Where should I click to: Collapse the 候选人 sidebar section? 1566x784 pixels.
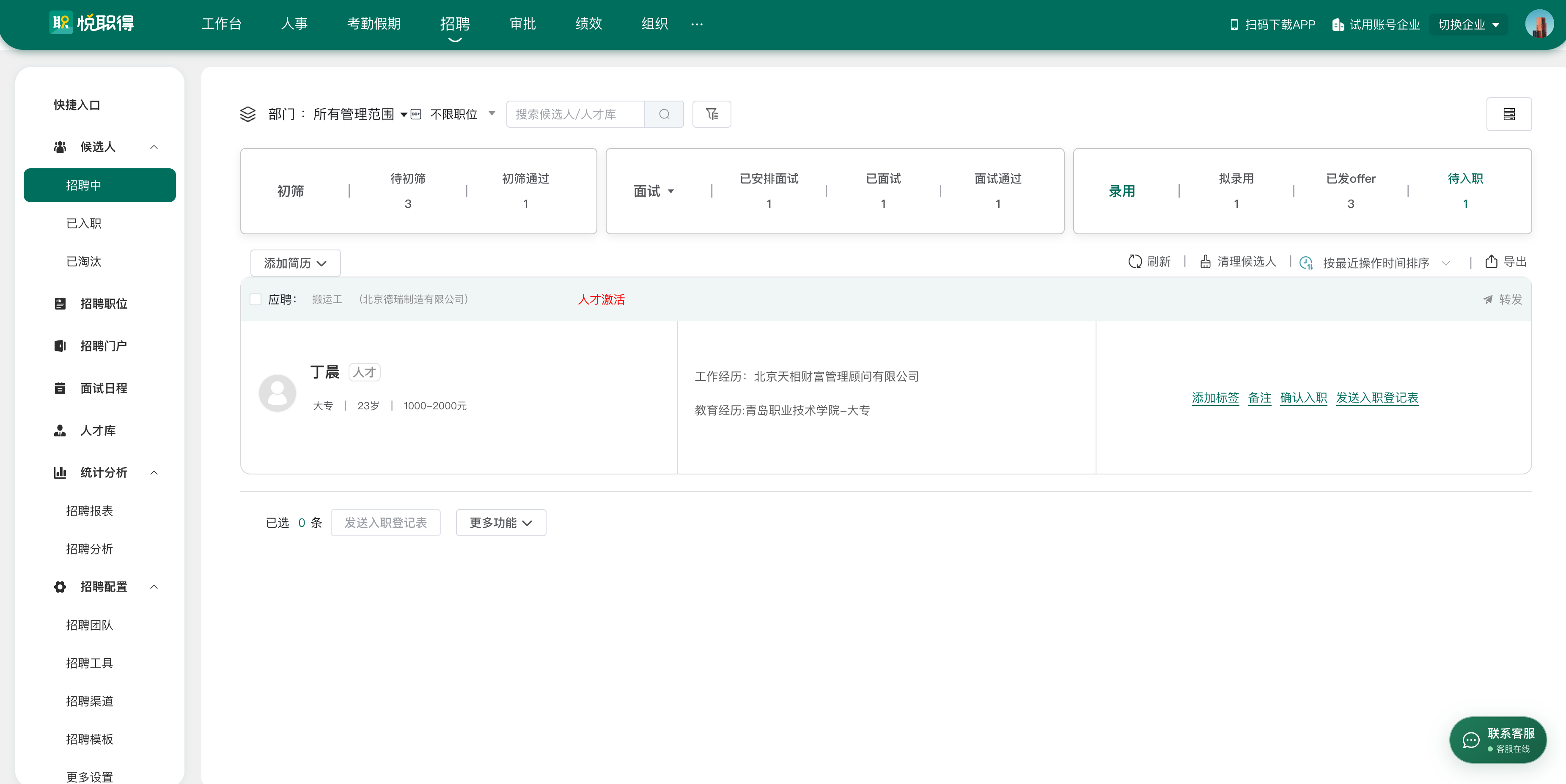(x=154, y=147)
